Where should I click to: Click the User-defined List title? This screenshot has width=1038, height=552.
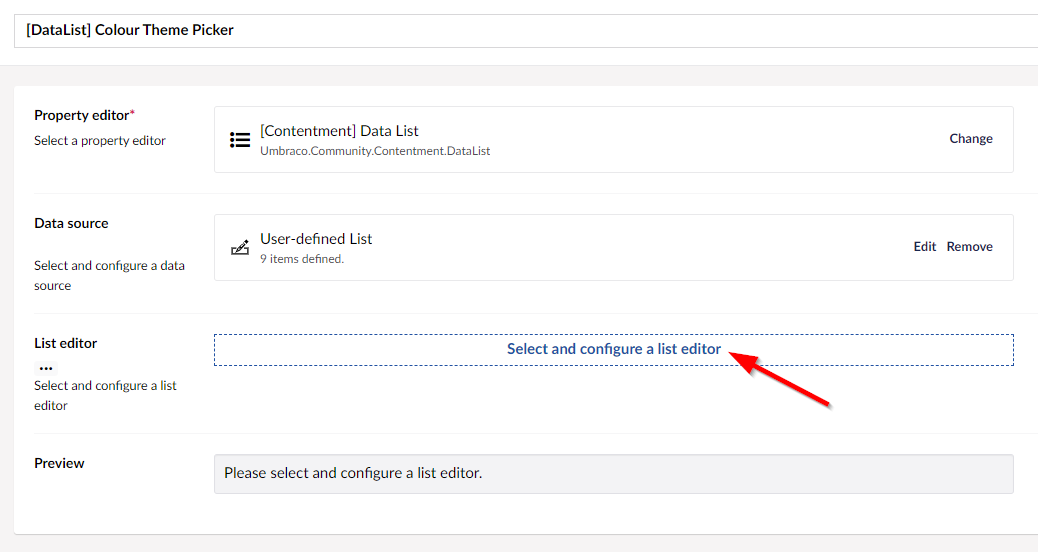pos(316,239)
